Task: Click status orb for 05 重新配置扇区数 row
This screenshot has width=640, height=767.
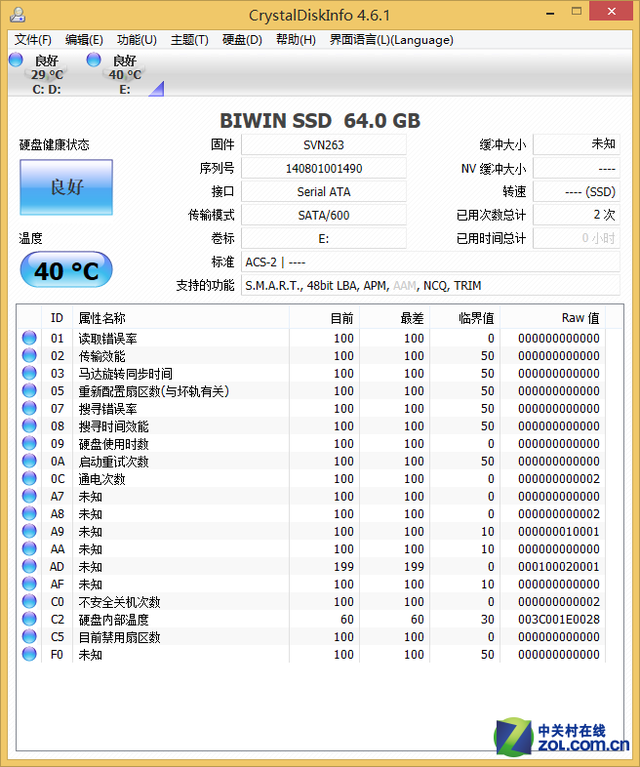Action: click(29, 391)
